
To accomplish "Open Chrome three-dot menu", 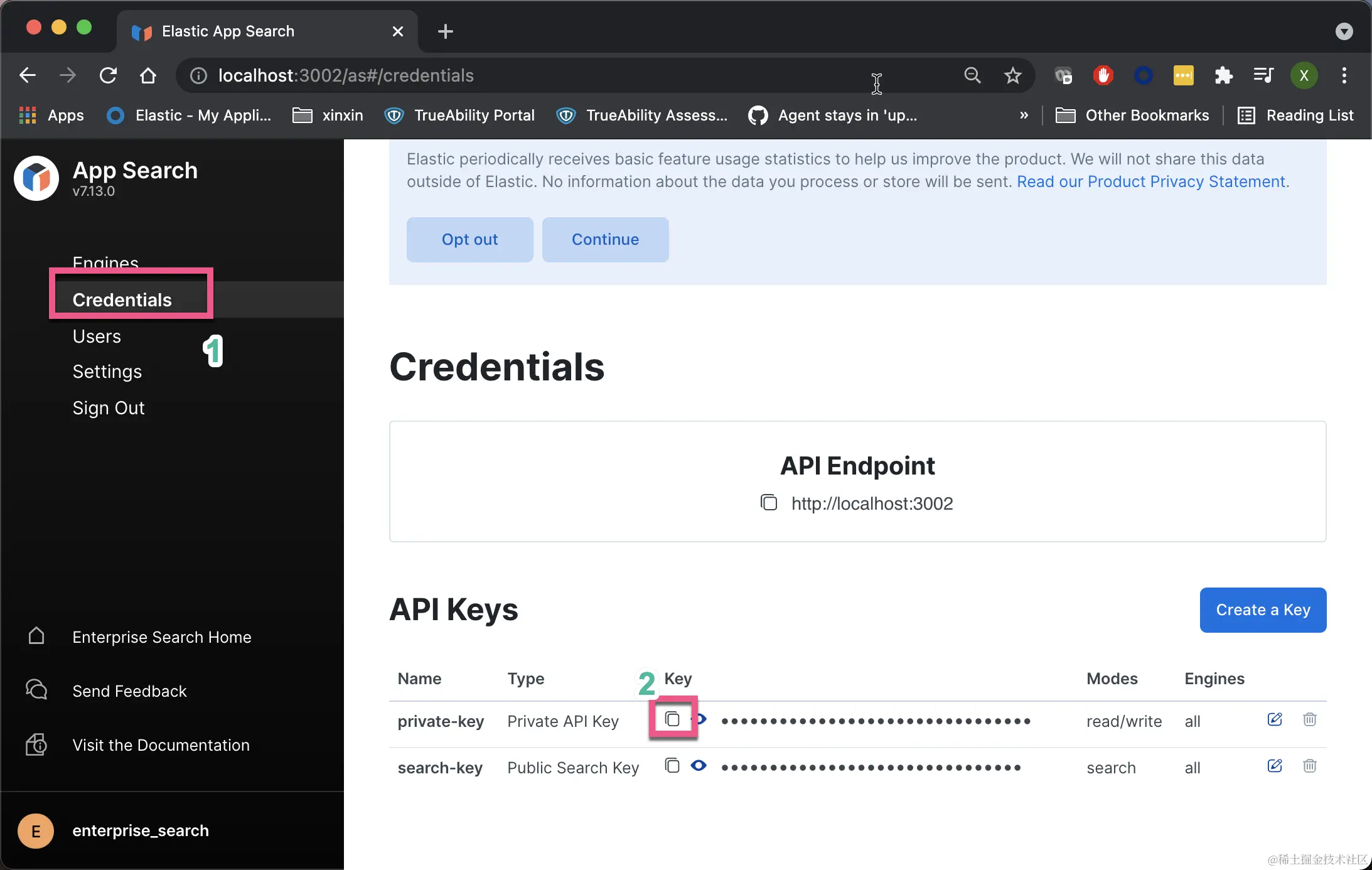I will click(x=1344, y=76).
